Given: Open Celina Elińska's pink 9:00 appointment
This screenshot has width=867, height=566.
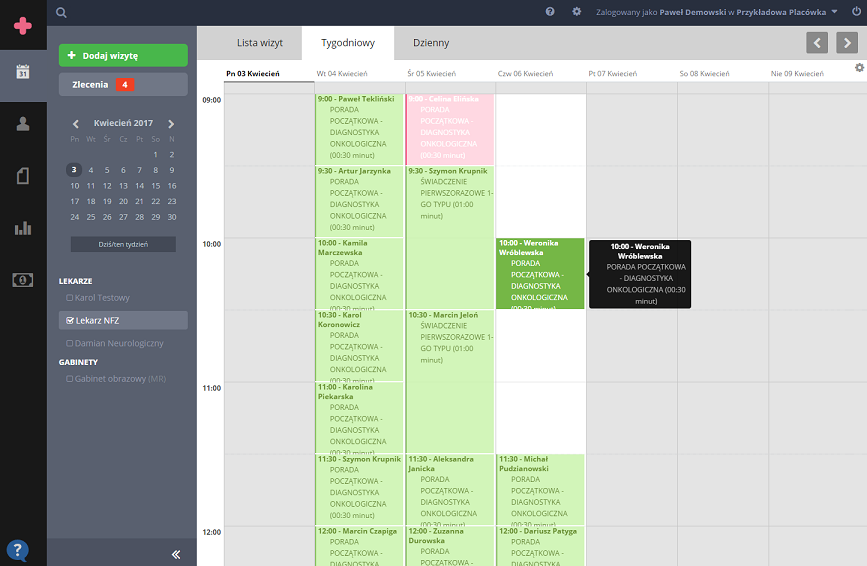Looking at the screenshot, I should click(x=450, y=128).
